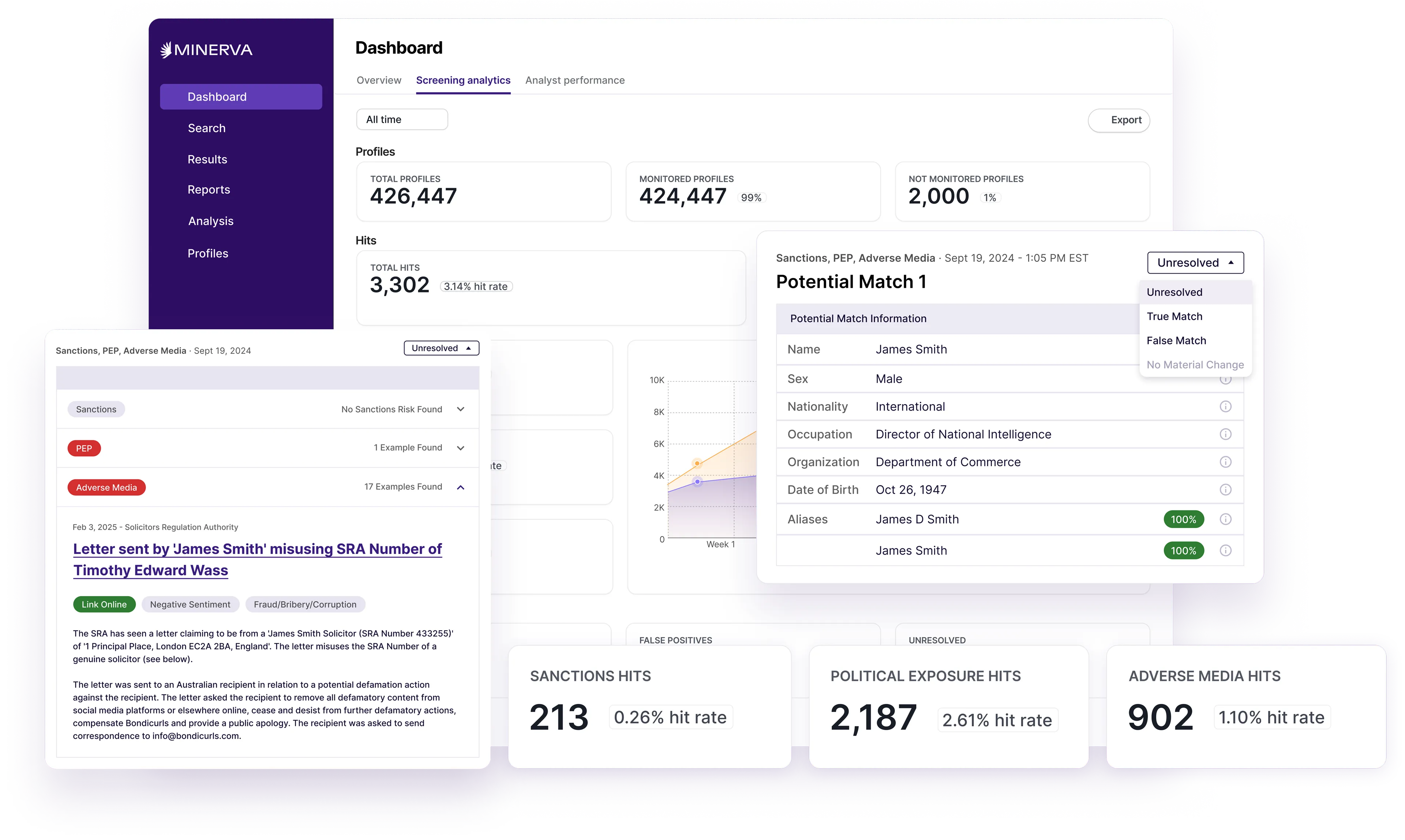This screenshot has width=1405, height=840.
Task: Expand the PEP examples chevron
Action: point(460,448)
